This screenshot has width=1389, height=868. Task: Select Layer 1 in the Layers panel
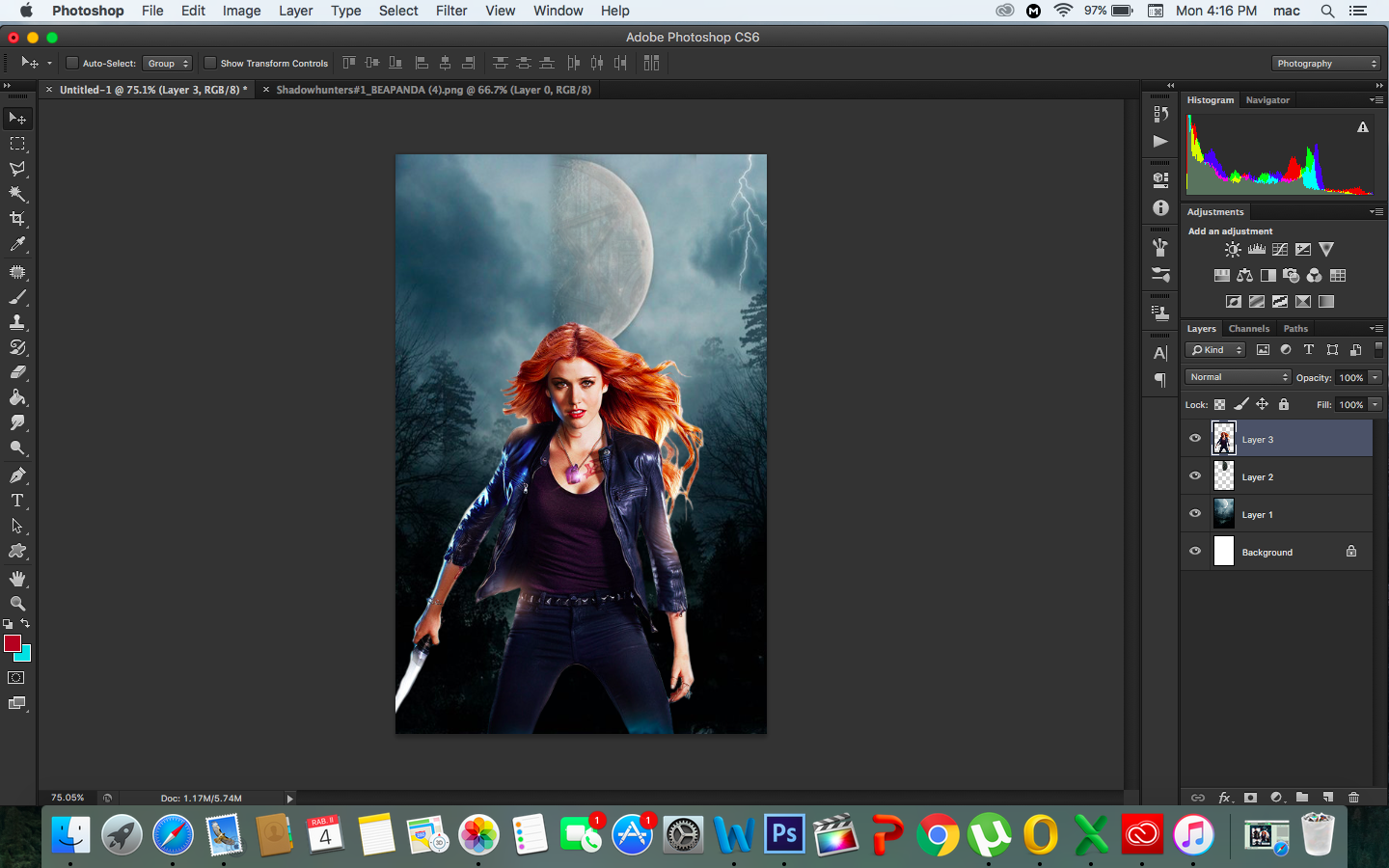coord(1277,514)
